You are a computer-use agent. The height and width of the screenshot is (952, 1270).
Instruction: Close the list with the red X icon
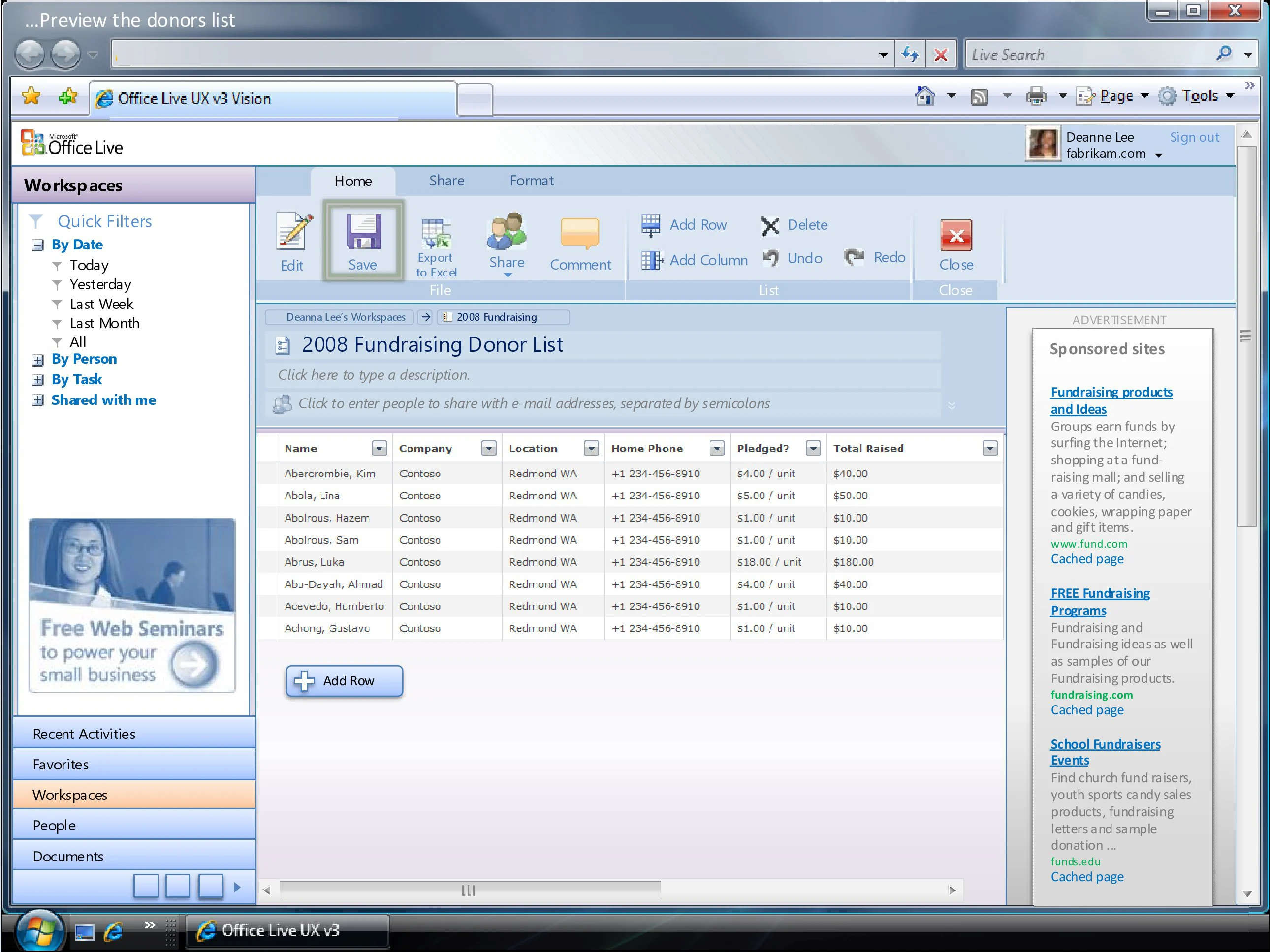pyautogui.click(x=956, y=235)
